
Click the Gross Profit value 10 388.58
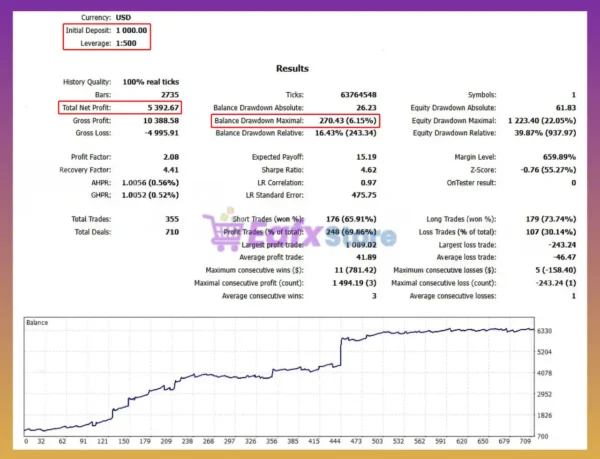[161, 120]
